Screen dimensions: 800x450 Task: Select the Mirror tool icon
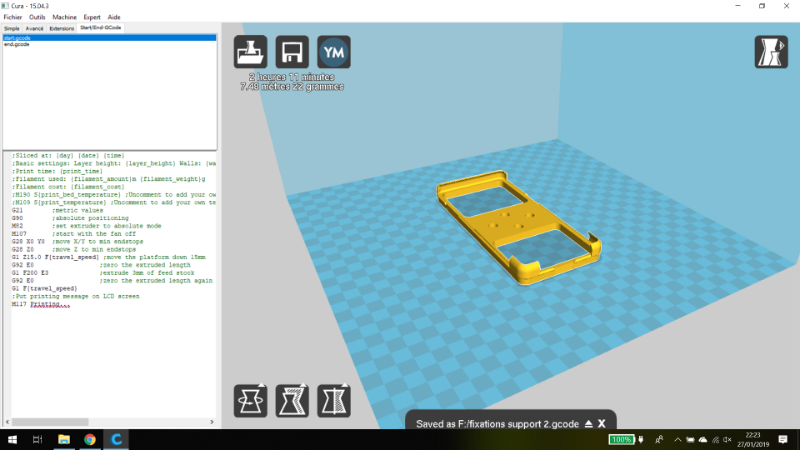click(x=333, y=400)
